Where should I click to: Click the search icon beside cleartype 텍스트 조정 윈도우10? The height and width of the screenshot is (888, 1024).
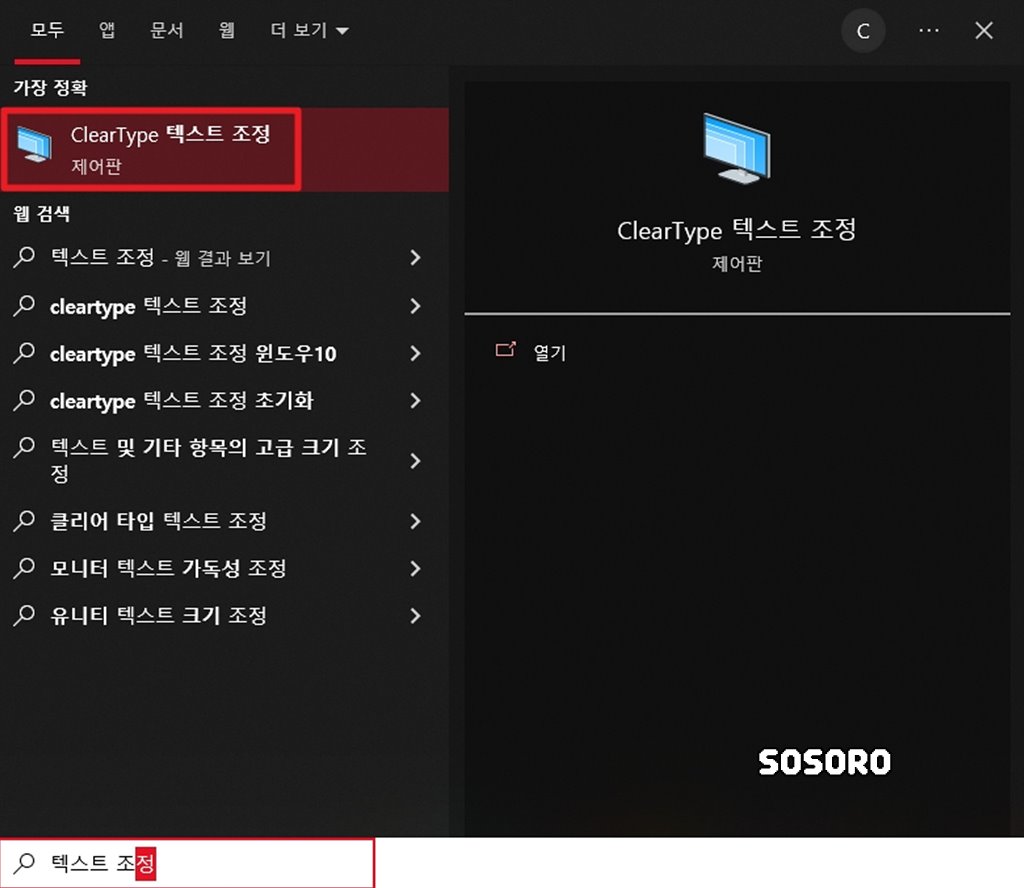[24, 353]
